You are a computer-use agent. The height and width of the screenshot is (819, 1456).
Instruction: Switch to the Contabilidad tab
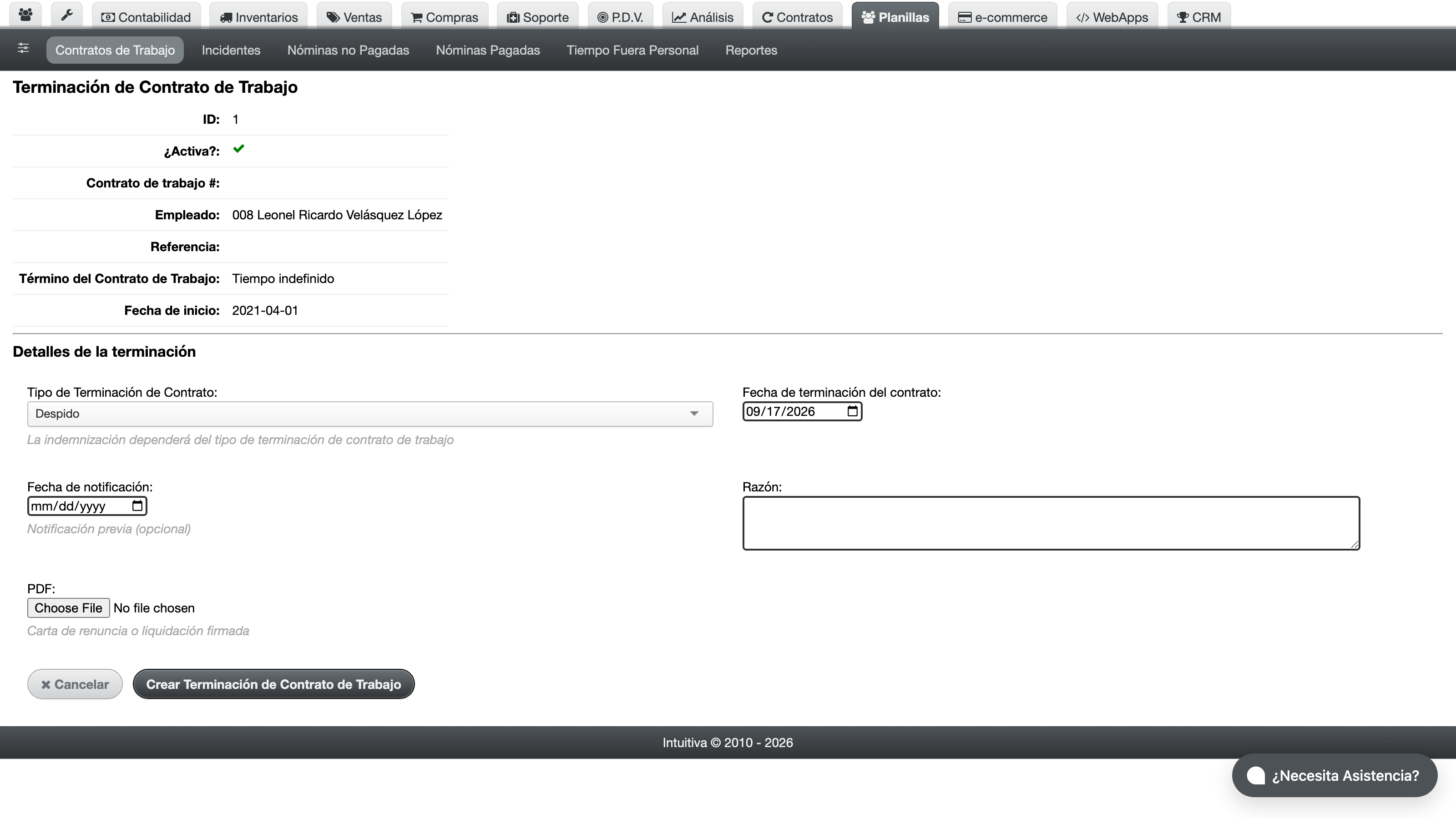click(146, 16)
